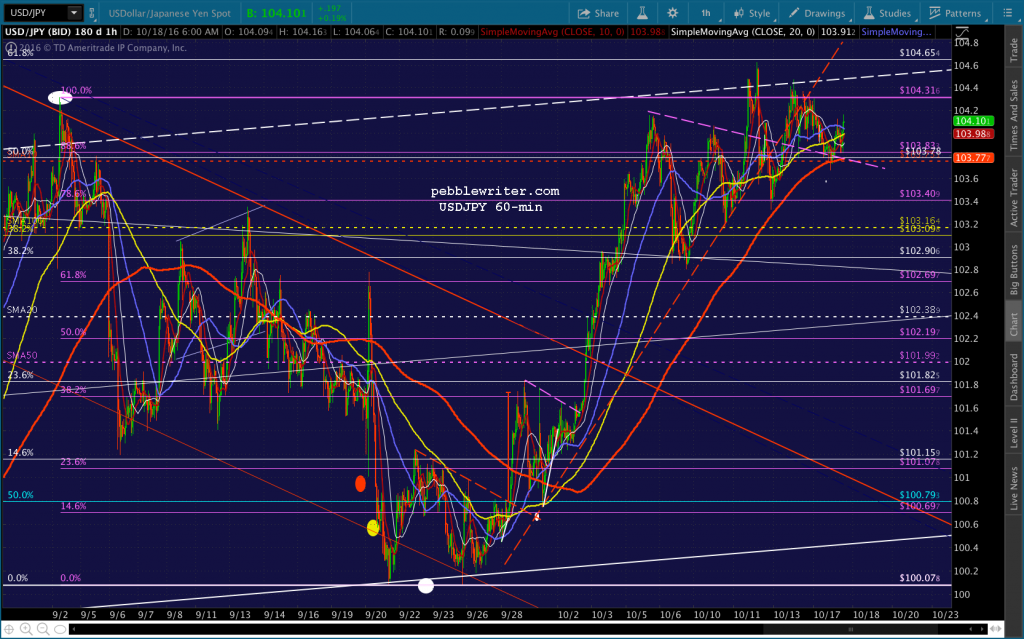
Task: Open the list options menu icon
Action: point(1007,13)
